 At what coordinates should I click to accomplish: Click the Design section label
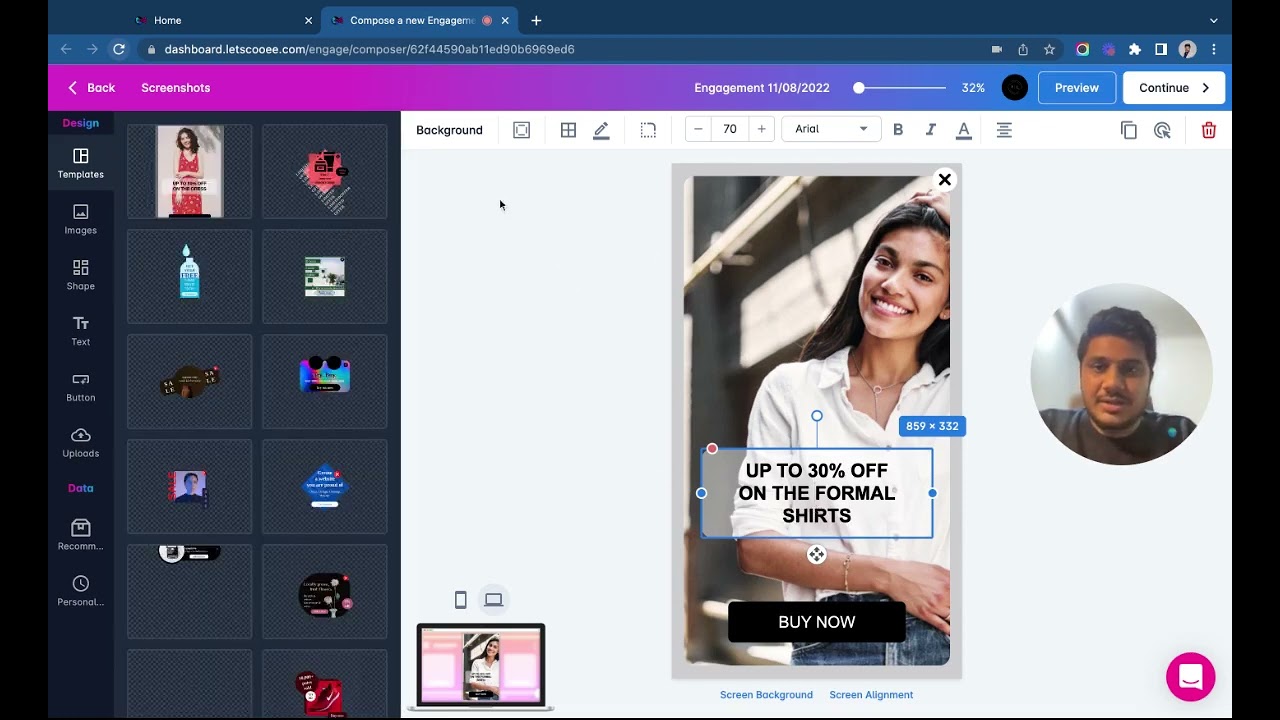[81, 123]
